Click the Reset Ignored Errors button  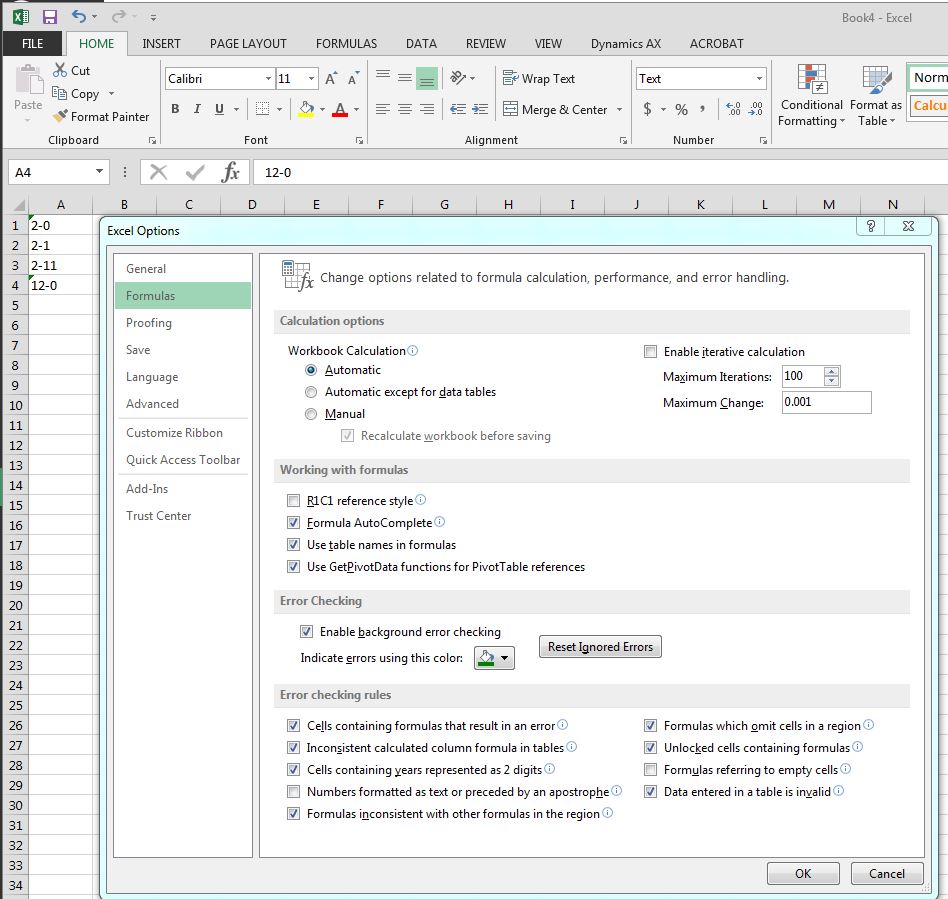600,647
